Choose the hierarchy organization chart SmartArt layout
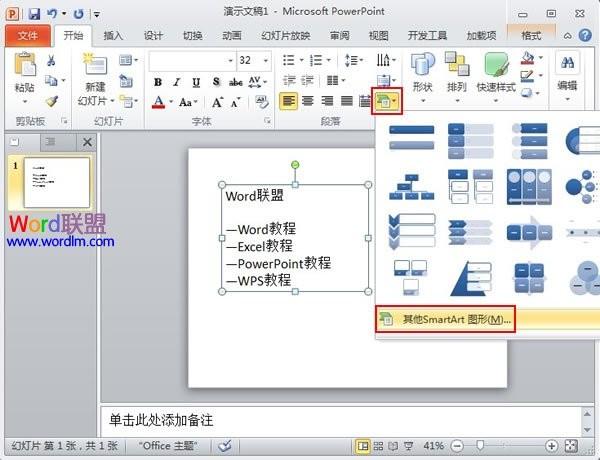This screenshot has width=600, height=460. click(x=411, y=187)
